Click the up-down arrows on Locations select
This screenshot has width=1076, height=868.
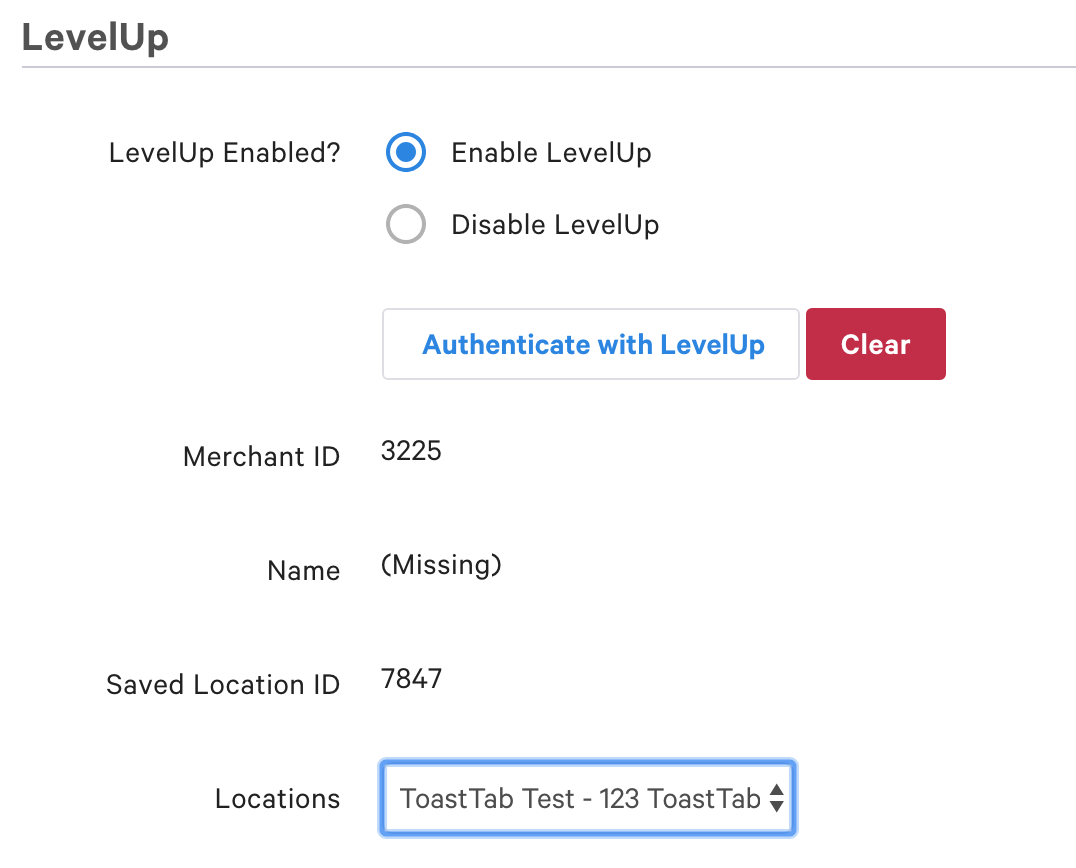coord(776,798)
